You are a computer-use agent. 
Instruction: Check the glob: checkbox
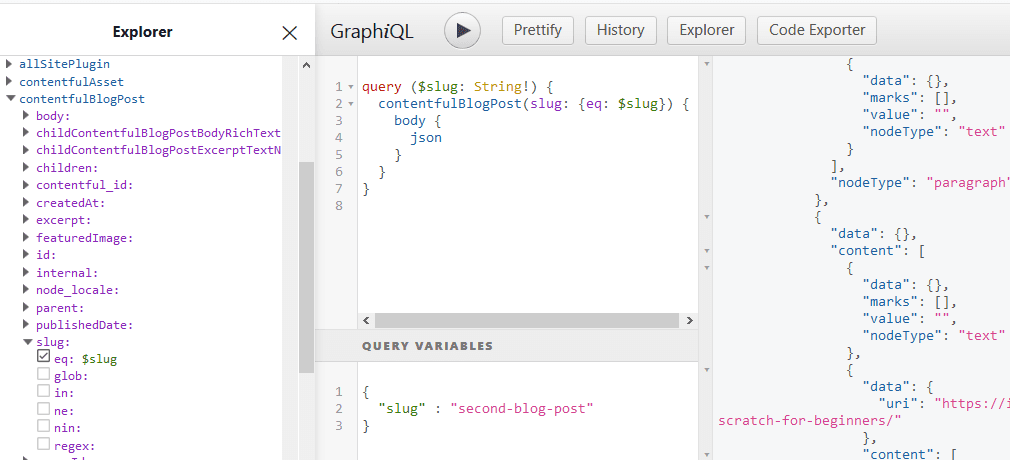click(43, 374)
